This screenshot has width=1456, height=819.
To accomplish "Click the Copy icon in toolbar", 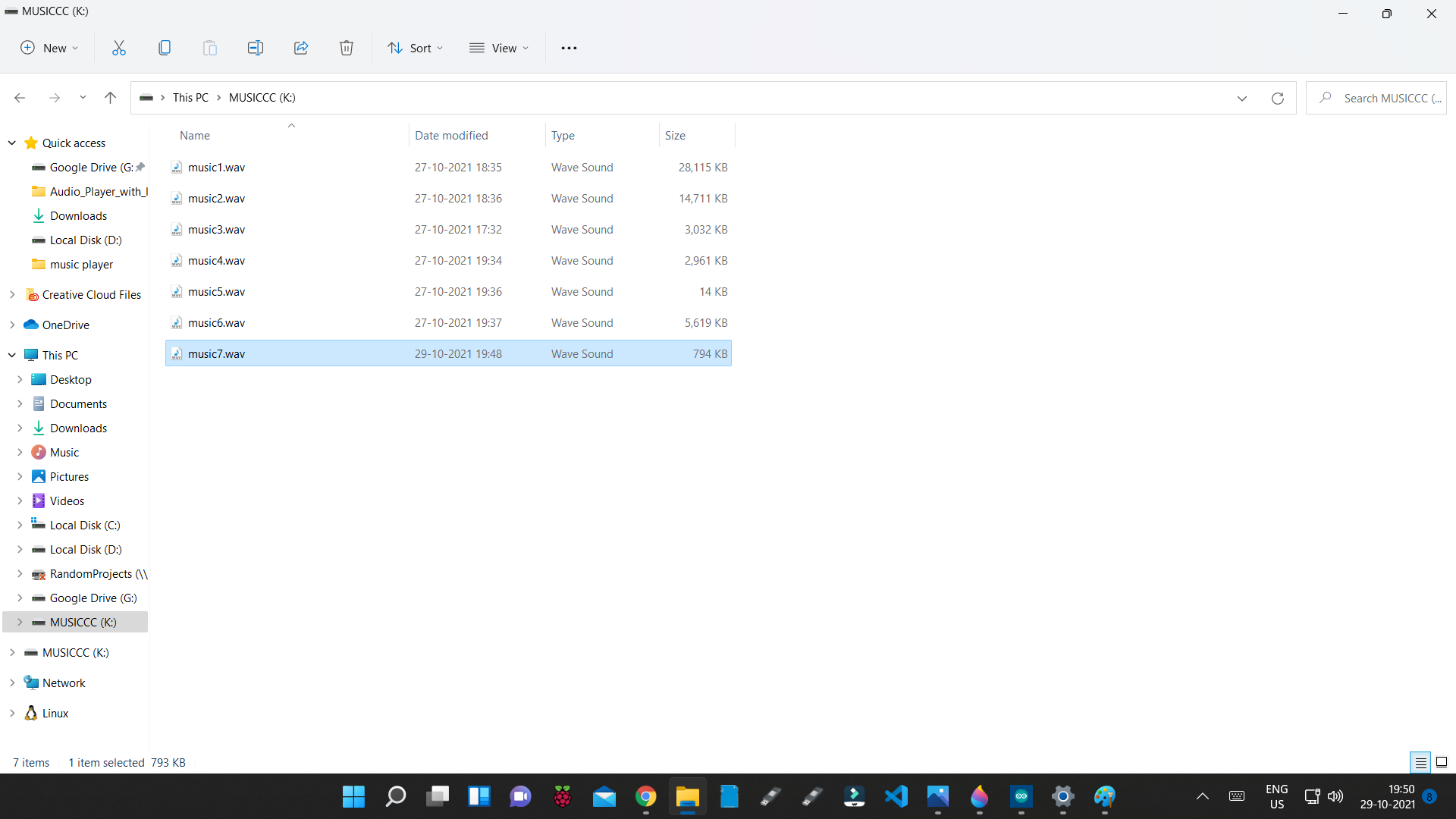I will [165, 48].
